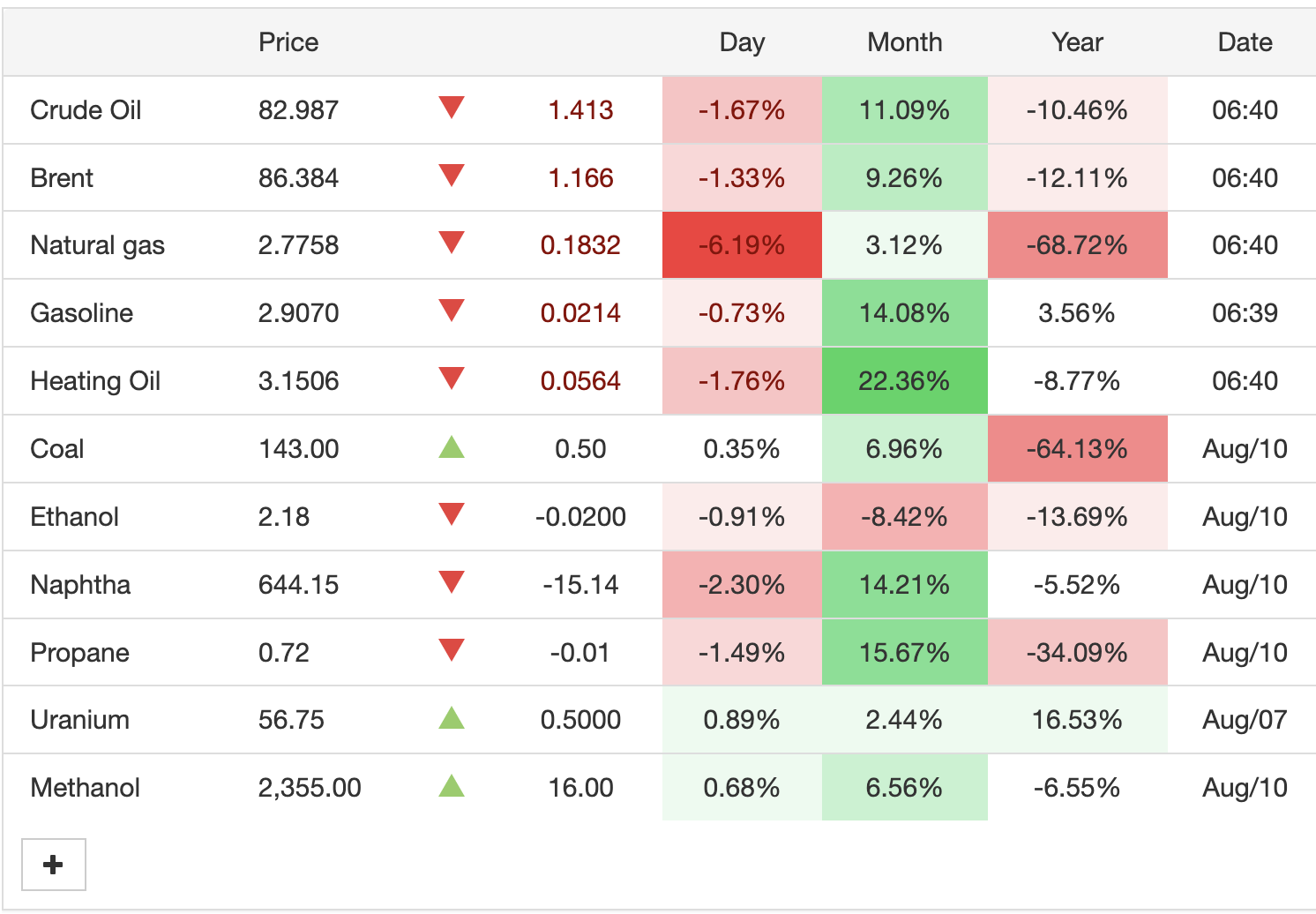Click Coal day change 0.35%

[x=742, y=449]
